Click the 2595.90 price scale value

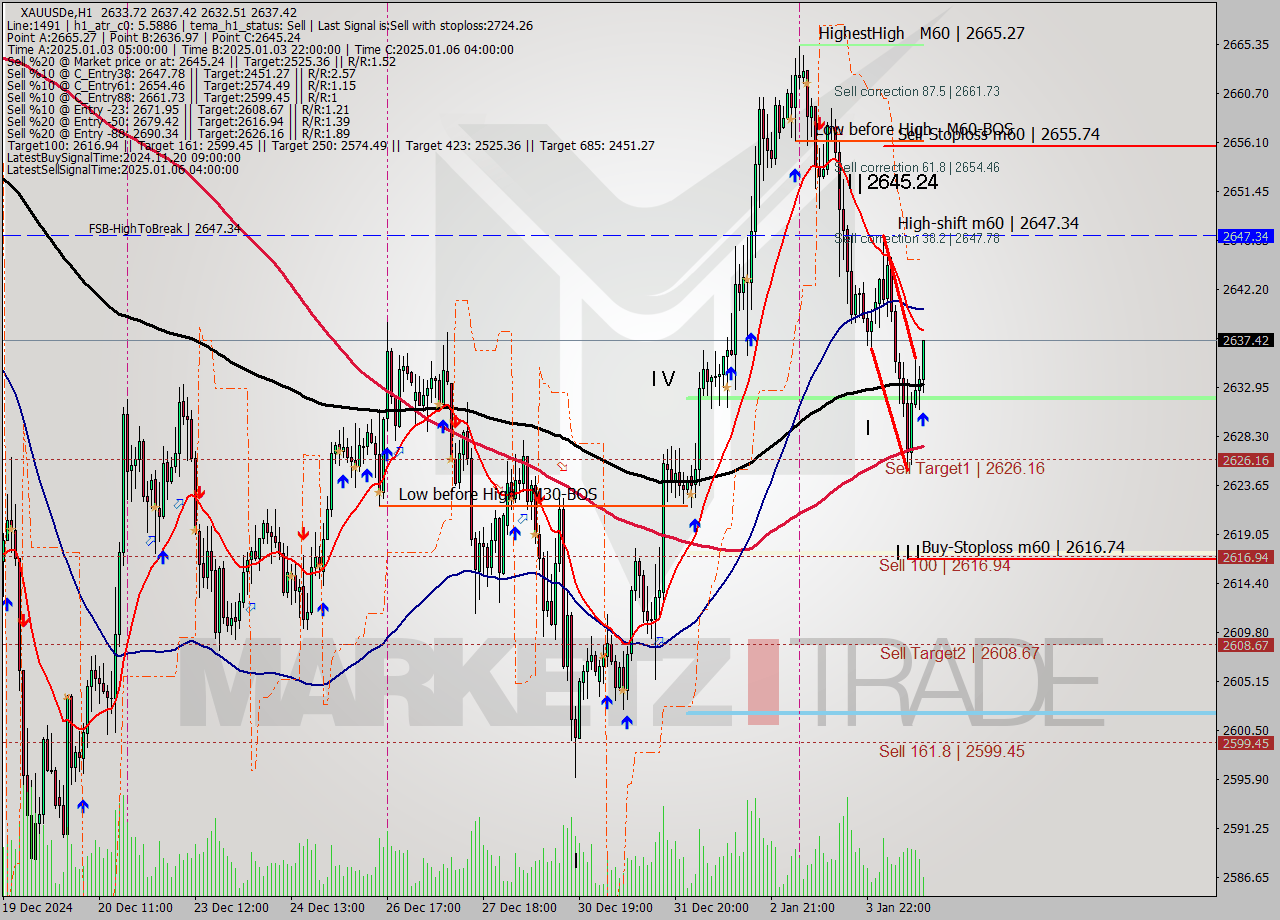tap(1246, 779)
